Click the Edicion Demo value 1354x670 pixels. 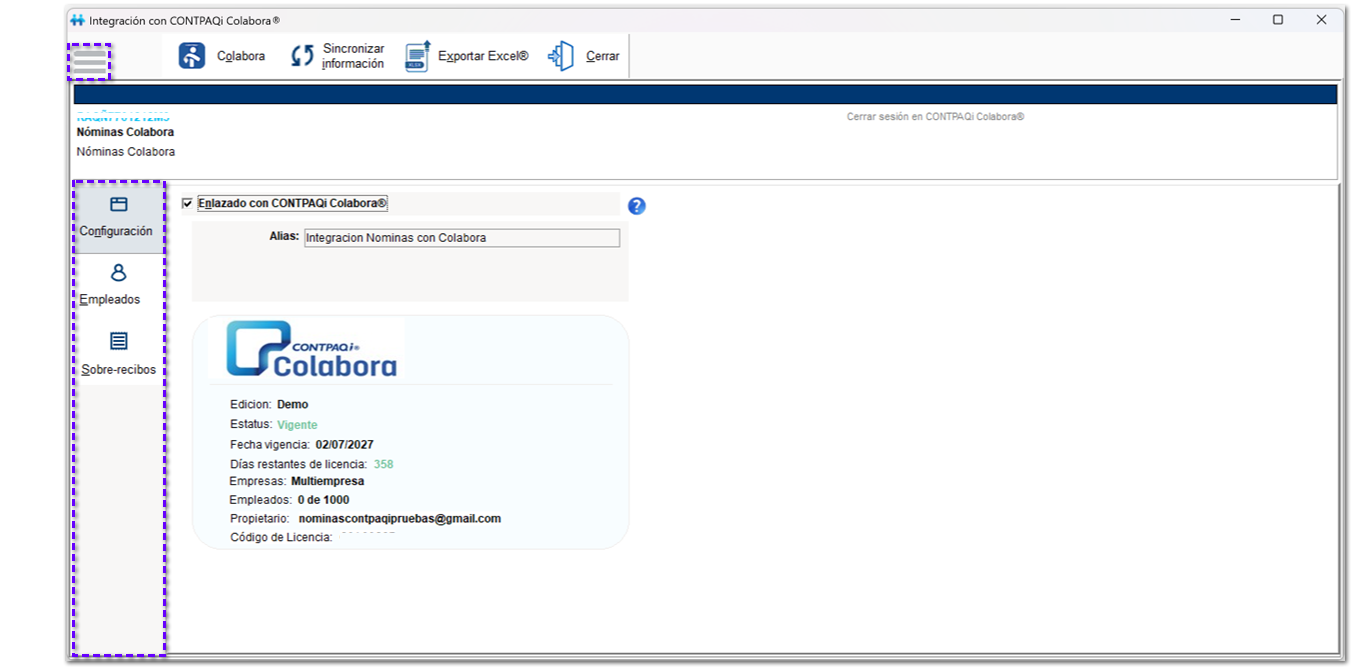click(293, 405)
